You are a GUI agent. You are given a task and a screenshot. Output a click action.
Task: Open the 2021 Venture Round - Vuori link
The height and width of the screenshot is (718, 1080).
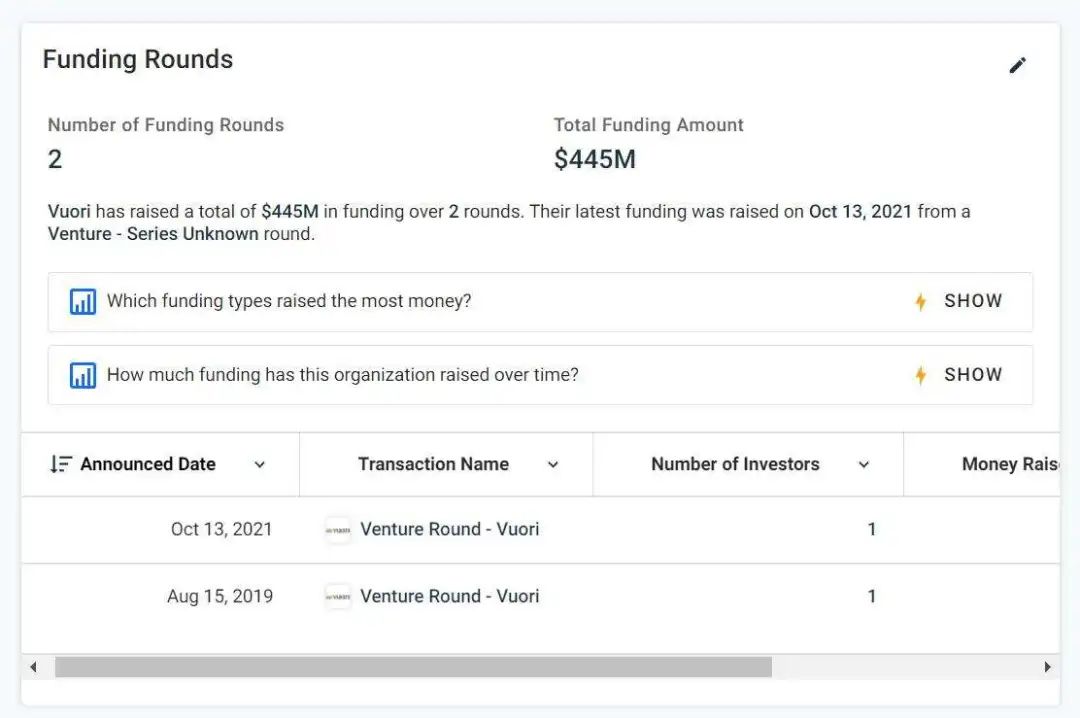pyautogui.click(x=449, y=529)
